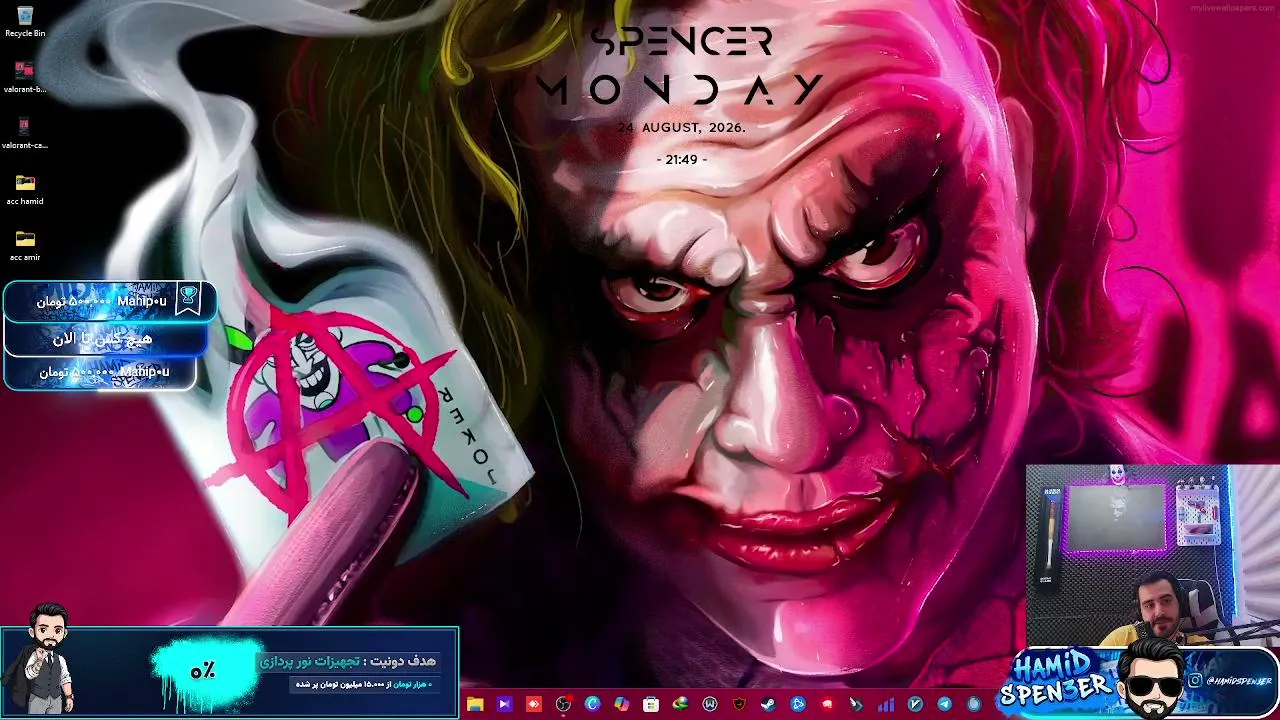The image size is (1280, 720).
Task: Open the blue round icon beside Steam
Action: pyautogui.click(x=798, y=704)
